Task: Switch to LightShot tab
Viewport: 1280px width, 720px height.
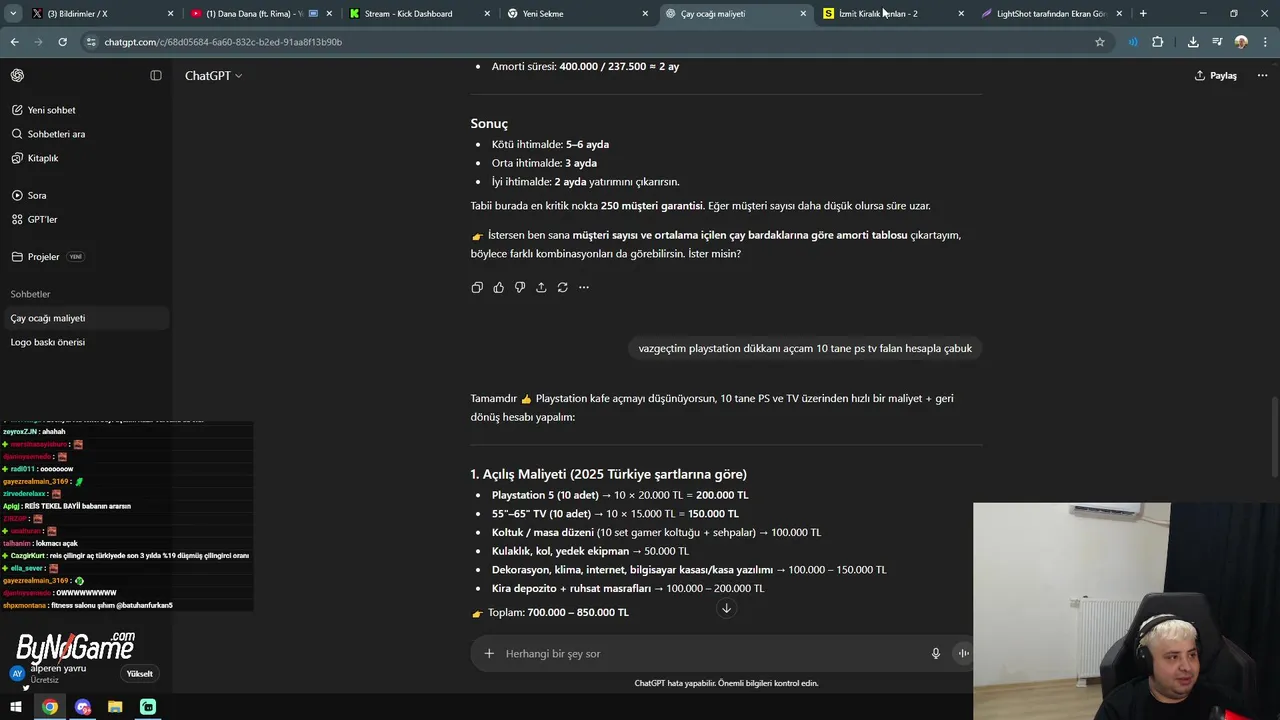Action: click(1051, 14)
